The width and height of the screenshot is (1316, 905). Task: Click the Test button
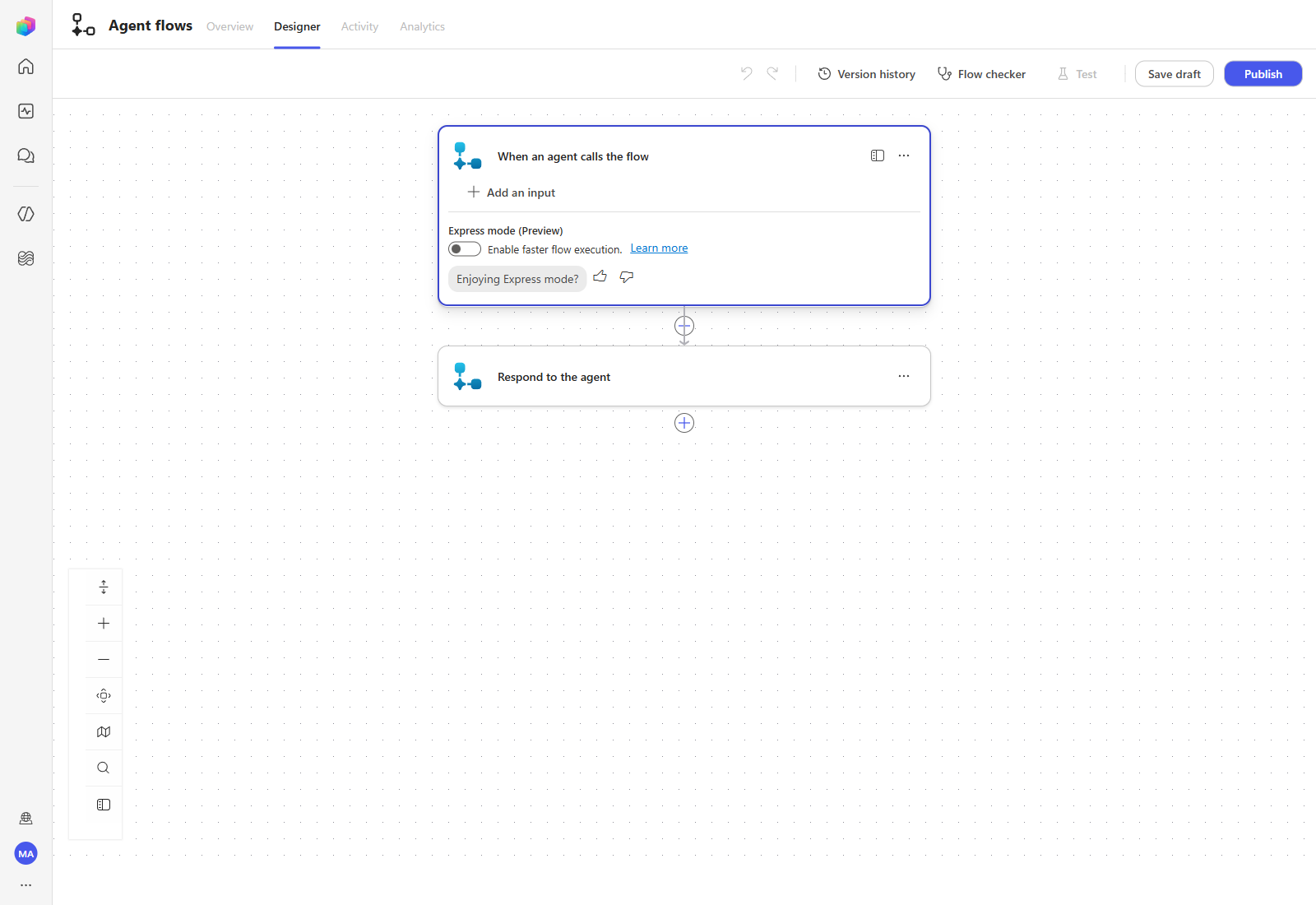click(1077, 74)
